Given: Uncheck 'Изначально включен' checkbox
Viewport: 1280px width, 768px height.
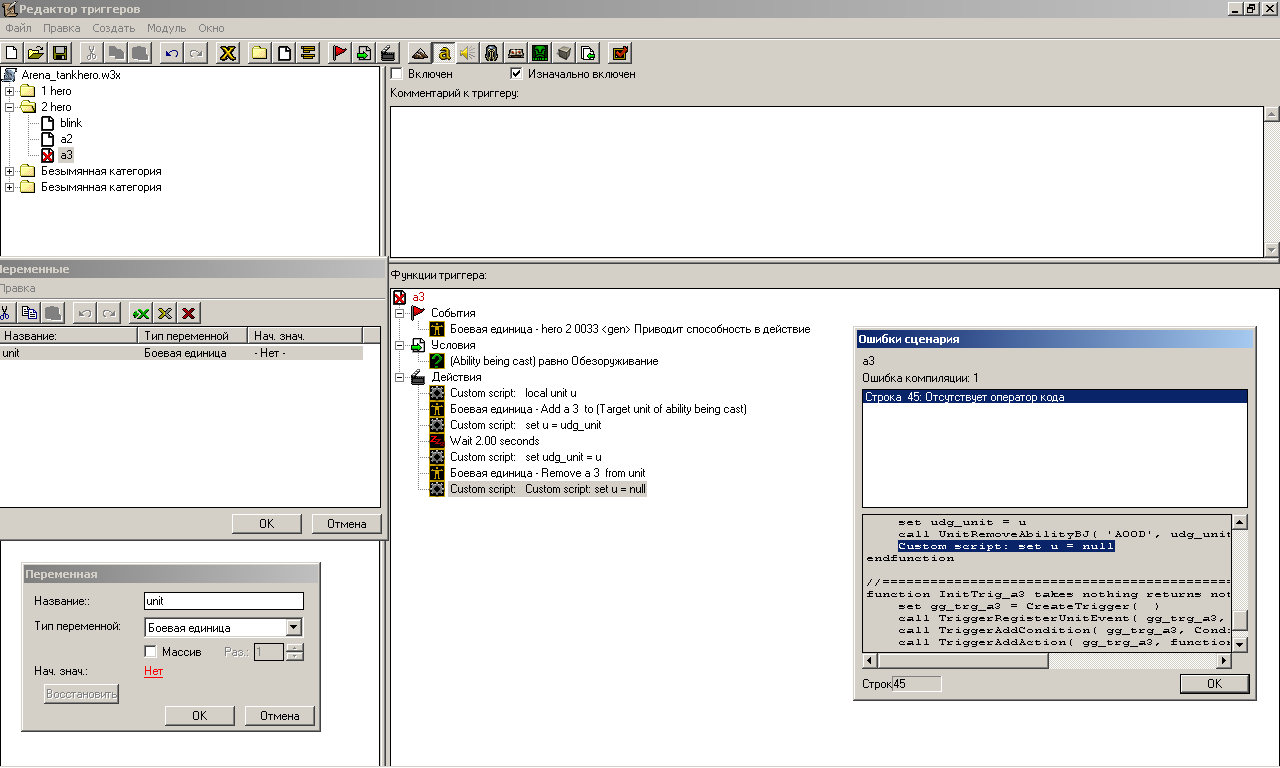Looking at the screenshot, I should [516, 74].
